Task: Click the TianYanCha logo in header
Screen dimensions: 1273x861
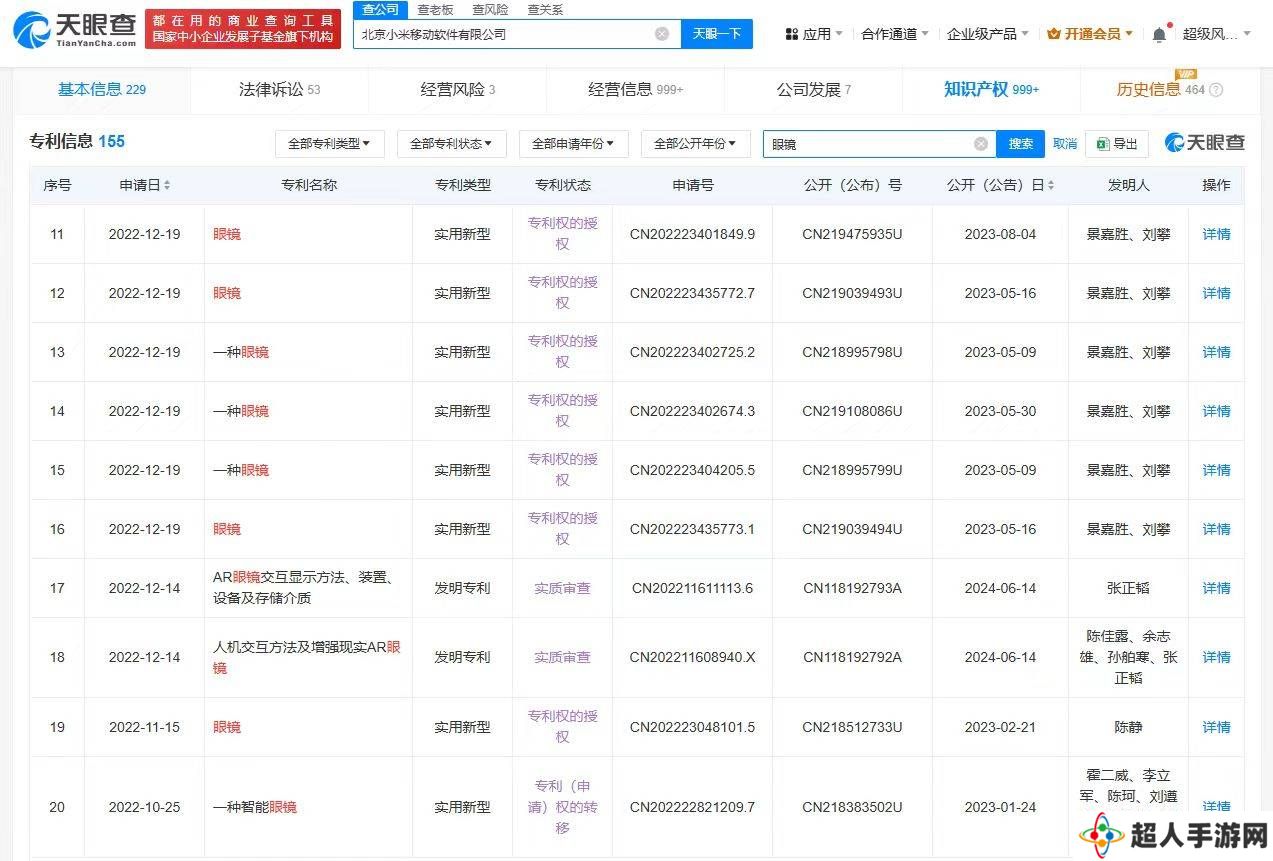Action: (74, 29)
